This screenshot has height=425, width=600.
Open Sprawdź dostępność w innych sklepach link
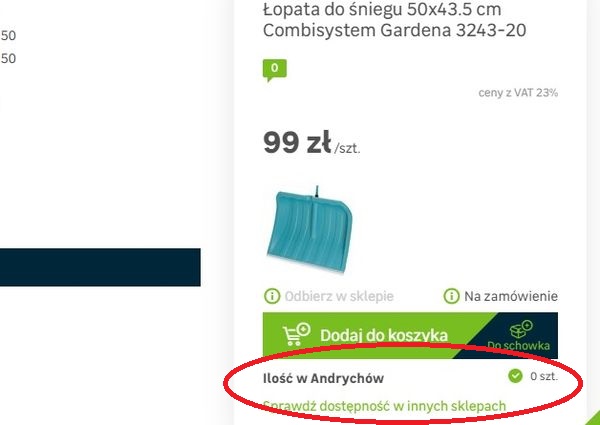[385, 406]
